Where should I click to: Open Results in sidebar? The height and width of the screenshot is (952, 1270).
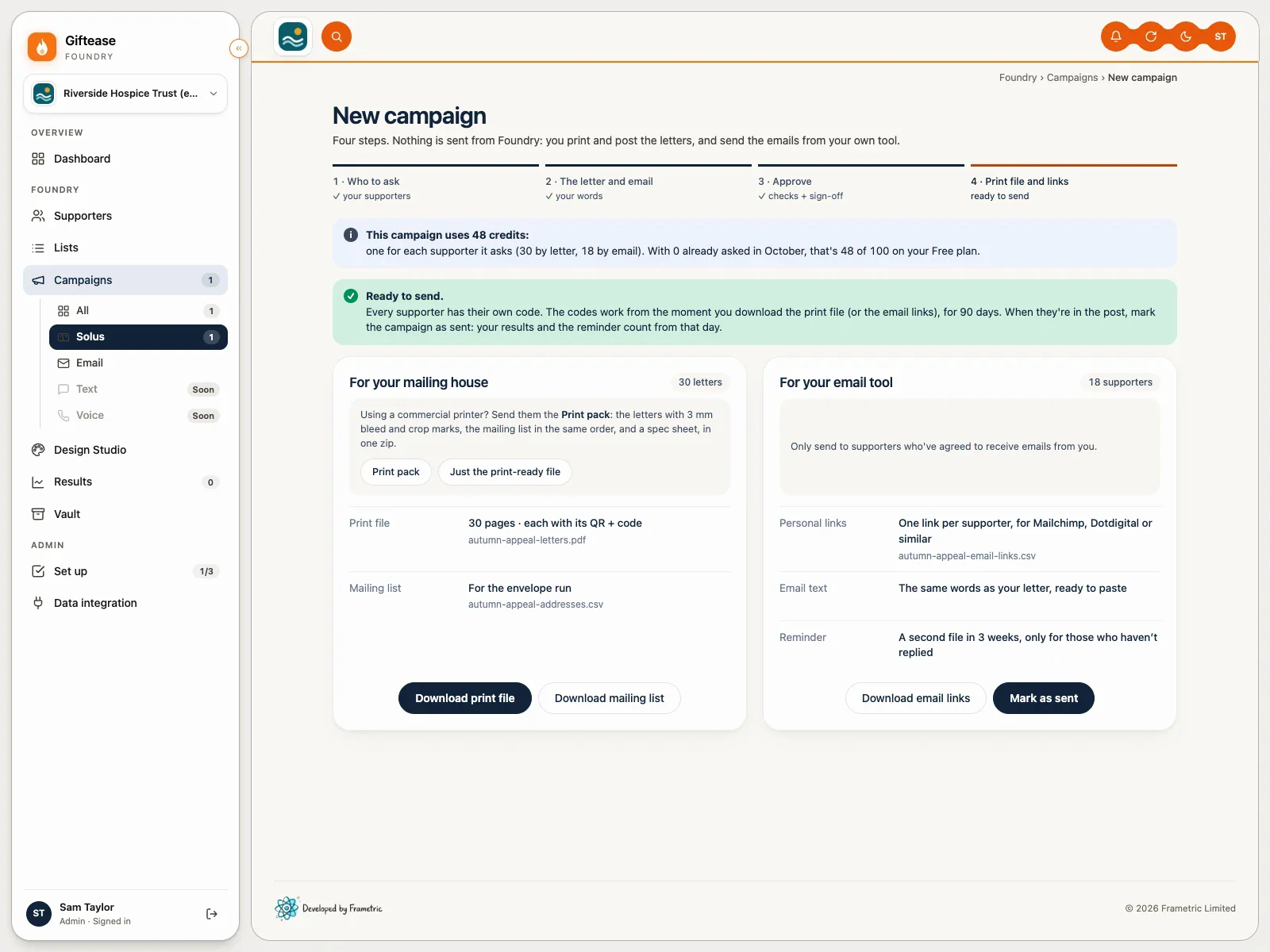pos(125,482)
